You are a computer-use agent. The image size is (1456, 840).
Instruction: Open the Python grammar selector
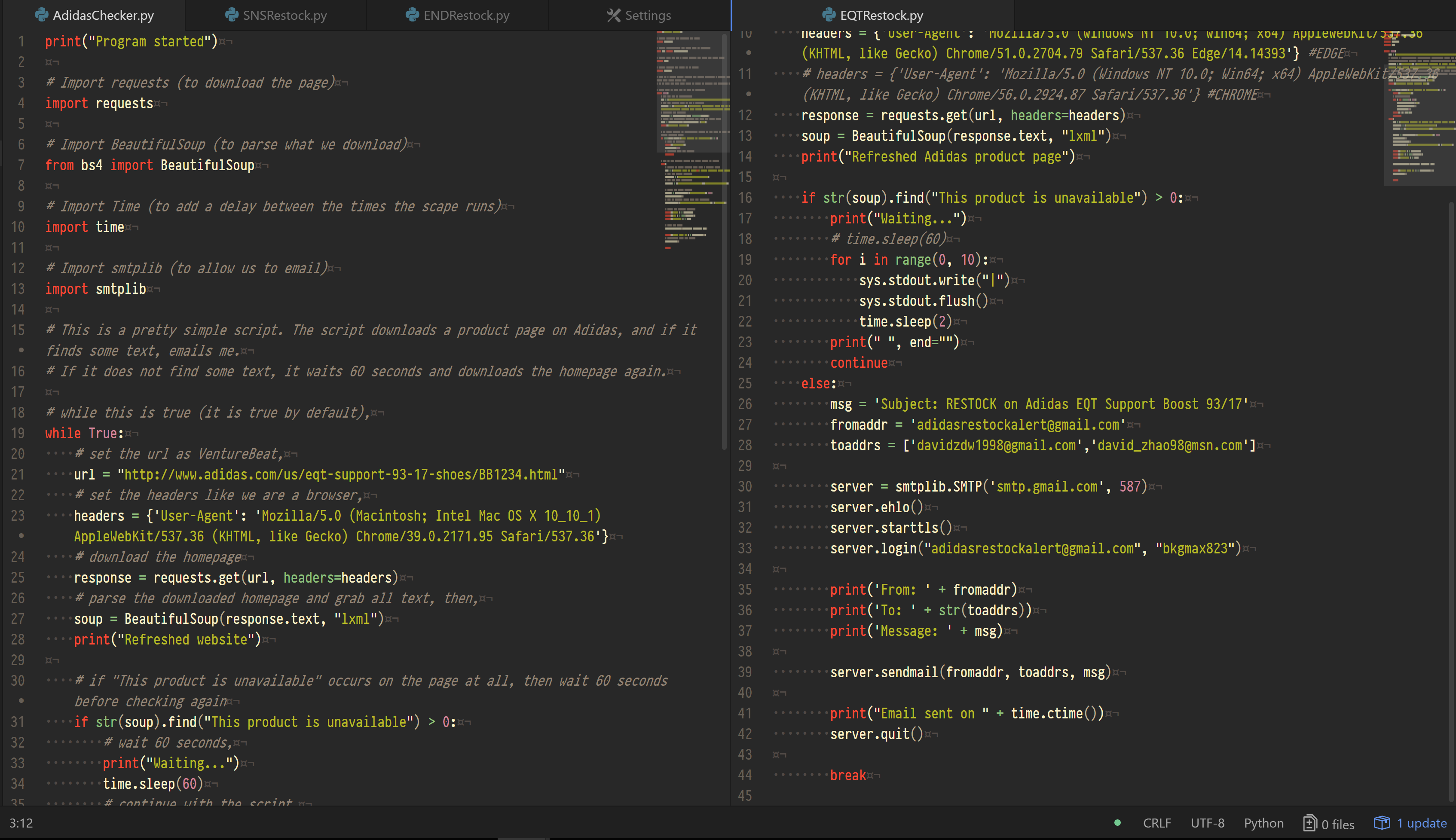(x=1263, y=823)
